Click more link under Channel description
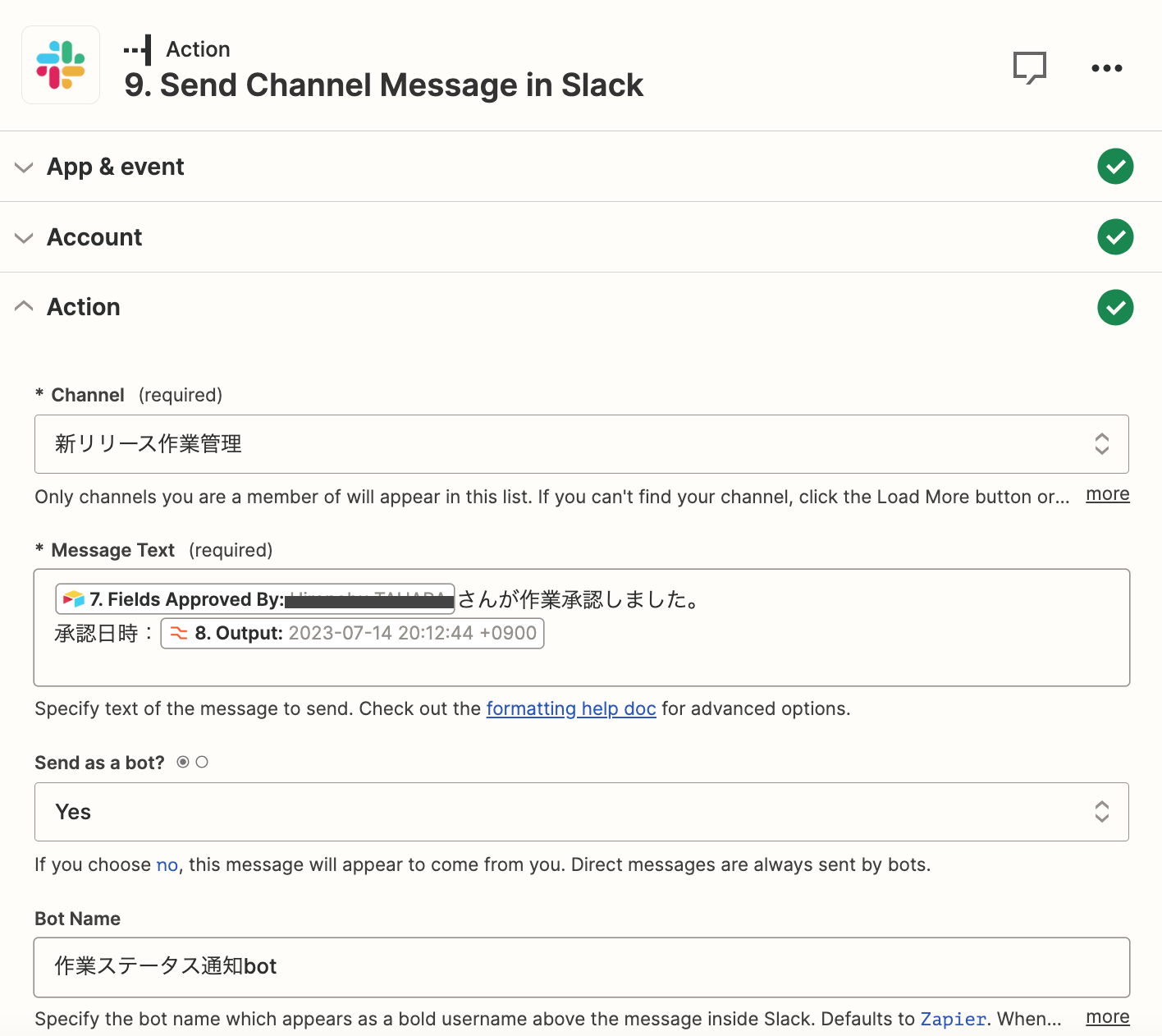This screenshot has width=1162, height=1036. click(x=1107, y=494)
